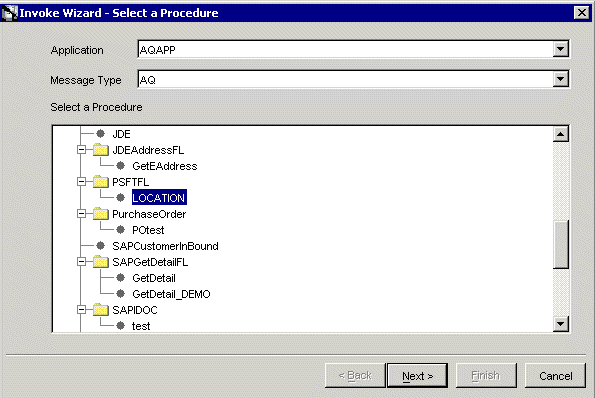595x398 pixels.
Task: Click the JDEAddressFL folder icon
Action: [x=101, y=150]
